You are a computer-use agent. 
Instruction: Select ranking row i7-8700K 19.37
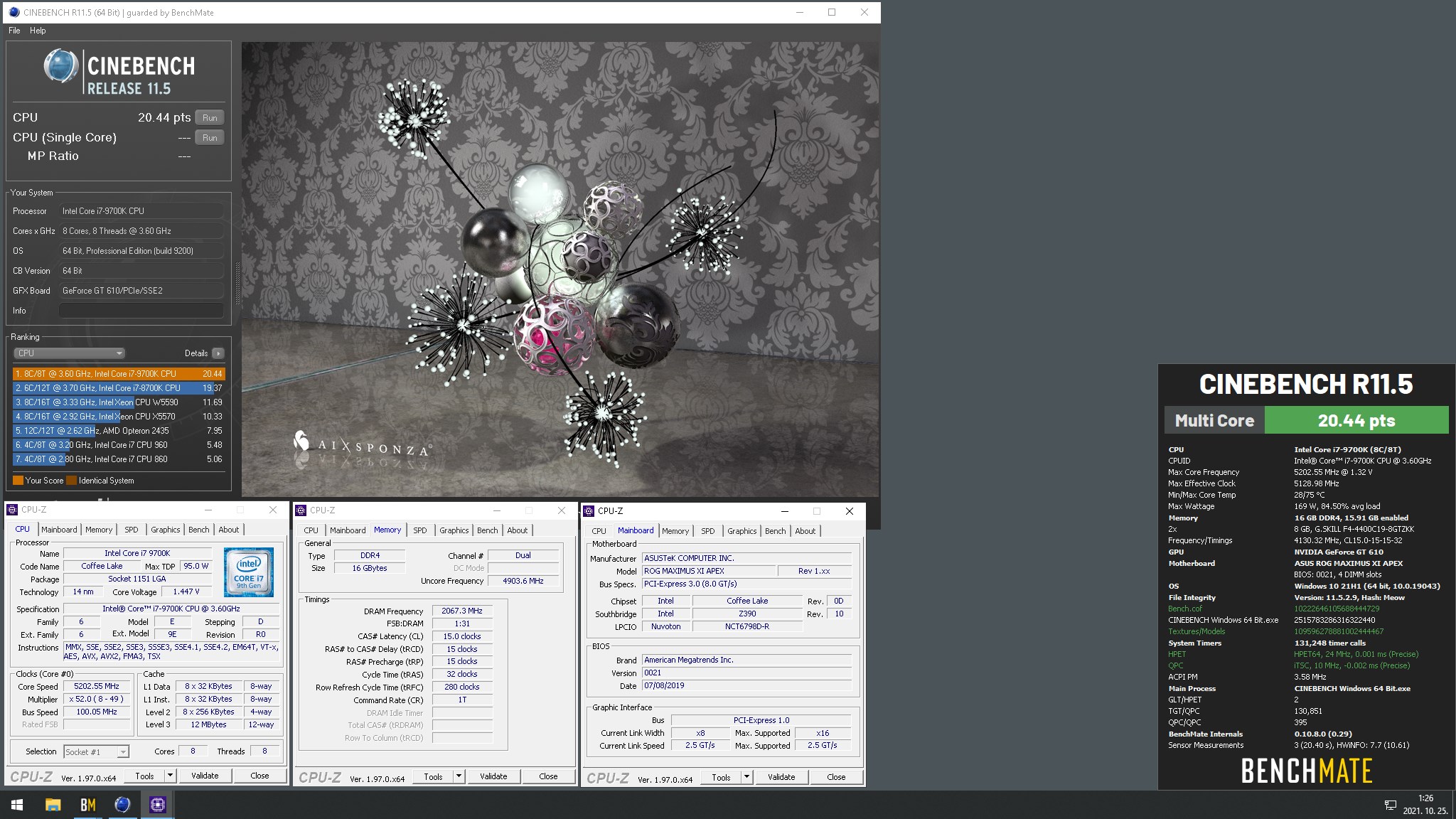(119, 388)
